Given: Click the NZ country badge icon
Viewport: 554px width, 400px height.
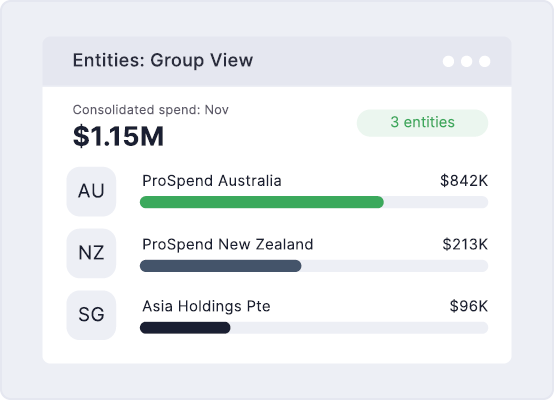Looking at the screenshot, I should click(x=91, y=253).
